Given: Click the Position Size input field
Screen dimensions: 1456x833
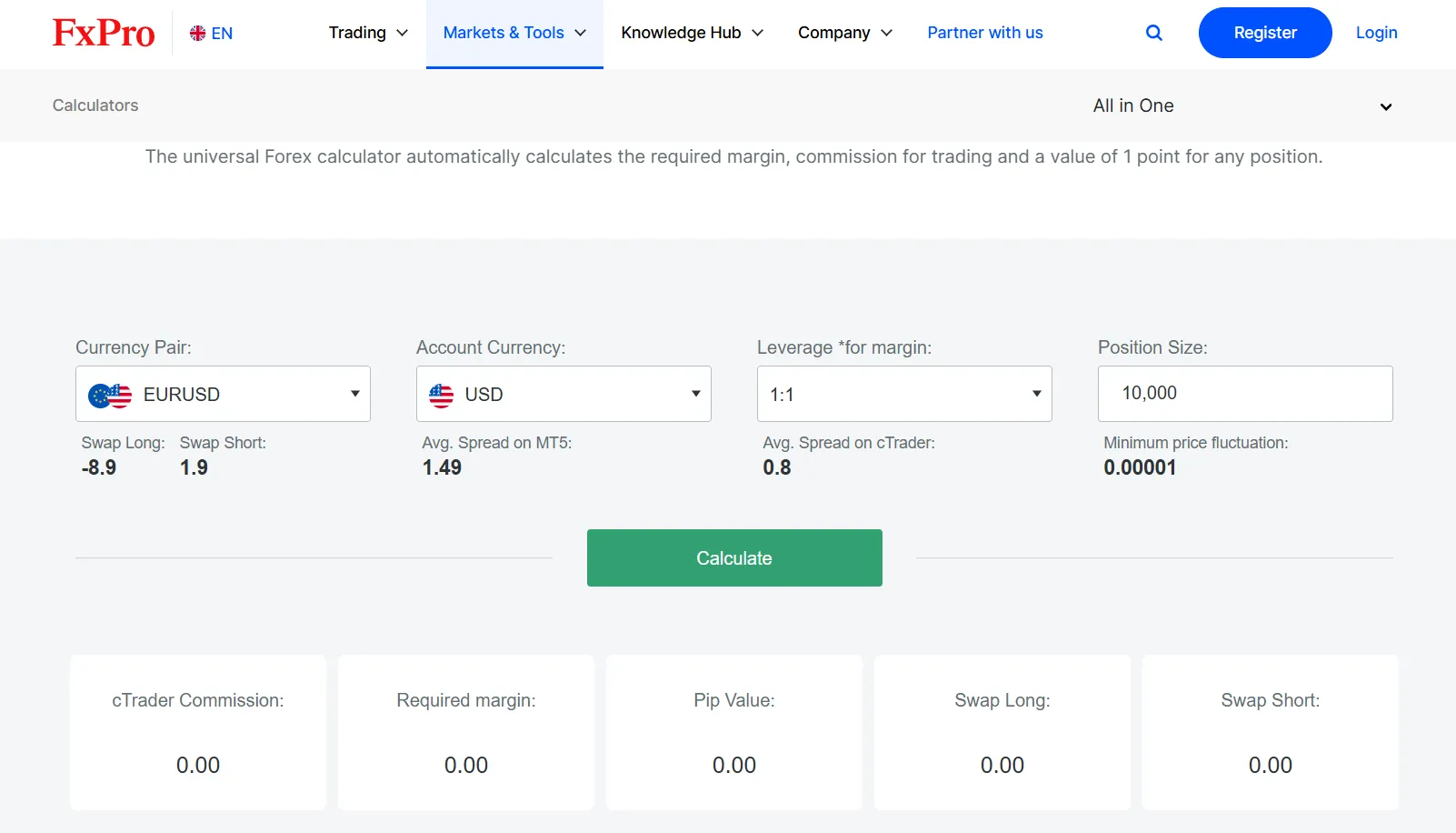Looking at the screenshot, I should pyautogui.click(x=1244, y=394).
